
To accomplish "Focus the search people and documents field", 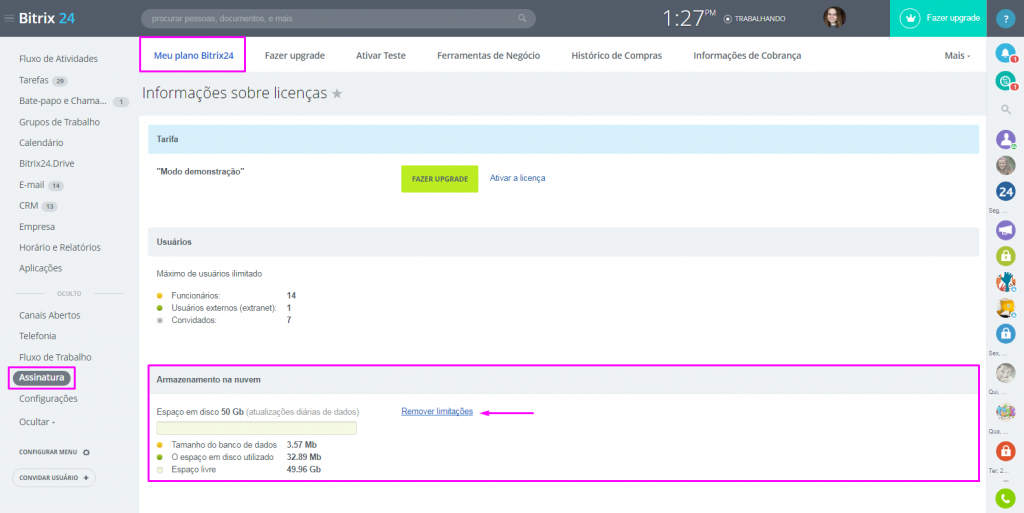I will (x=338, y=18).
